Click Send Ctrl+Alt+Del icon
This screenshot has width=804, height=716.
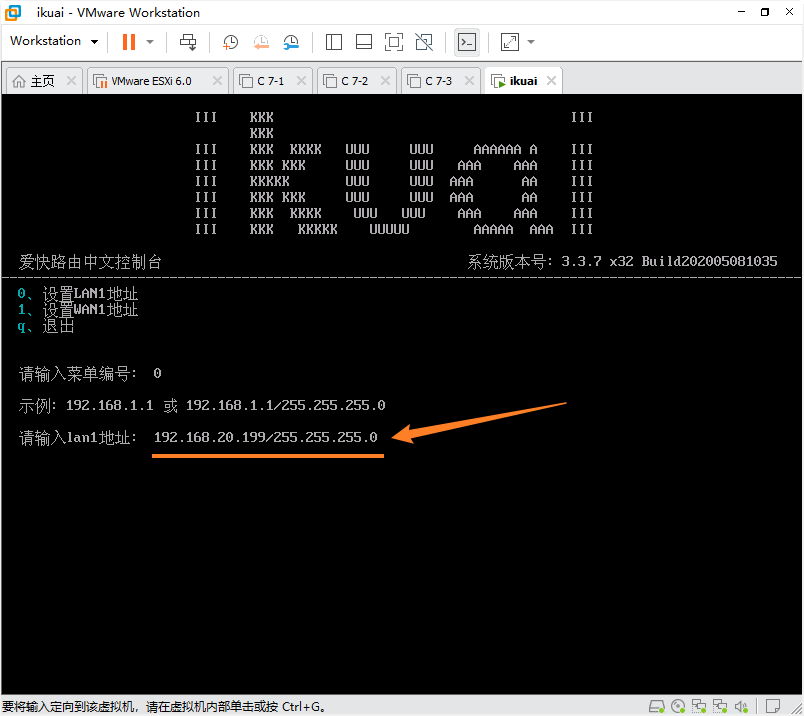click(188, 42)
